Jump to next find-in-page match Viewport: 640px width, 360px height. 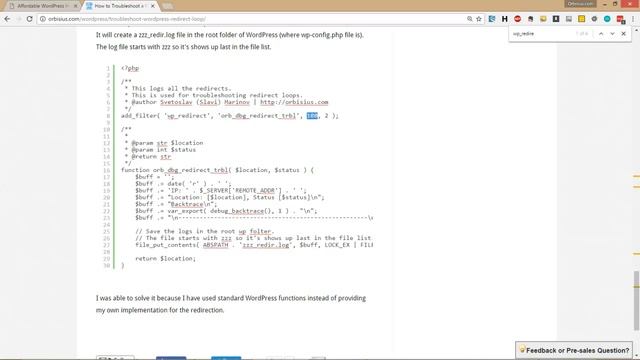click(612, 34)
